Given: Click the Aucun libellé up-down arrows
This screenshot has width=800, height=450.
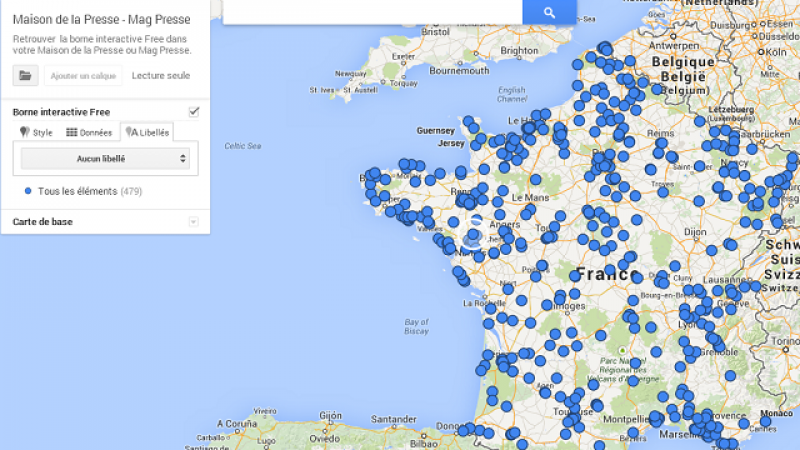Looking at the screenshot, I should pyautogui.click(x=183, y=159).
